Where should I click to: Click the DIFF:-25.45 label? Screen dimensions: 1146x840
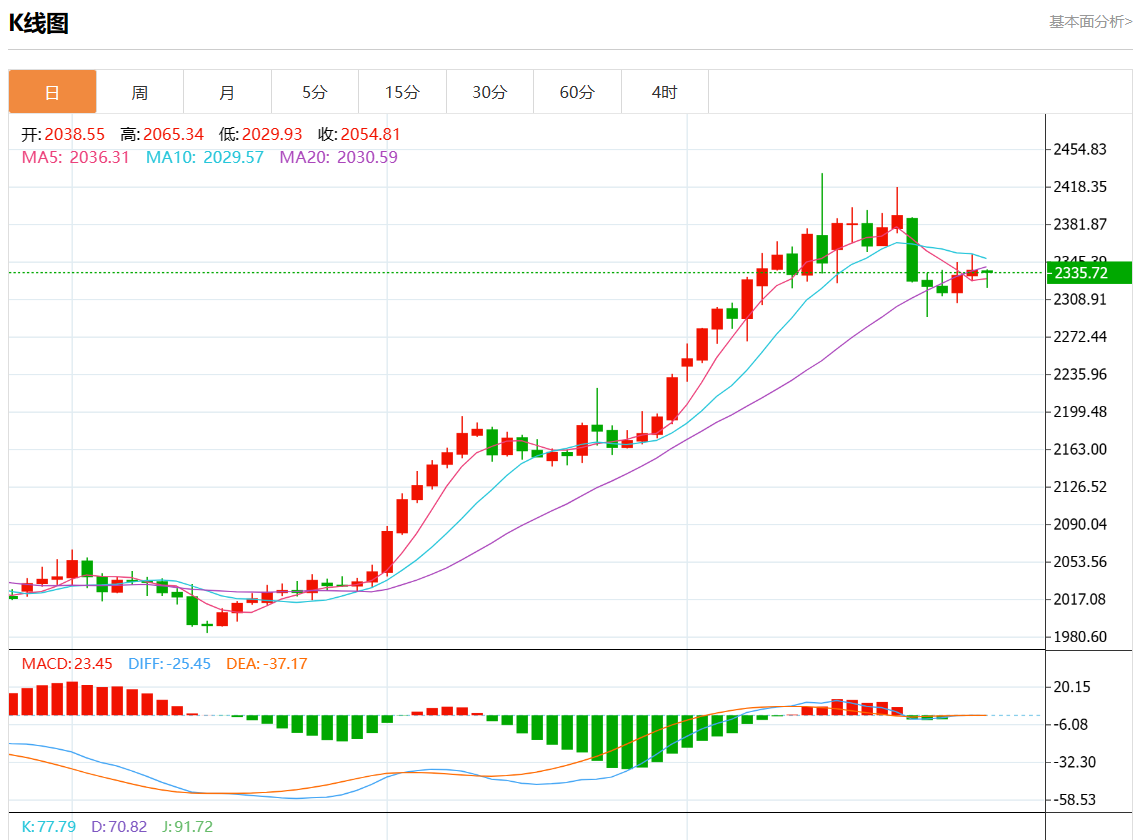170,664
